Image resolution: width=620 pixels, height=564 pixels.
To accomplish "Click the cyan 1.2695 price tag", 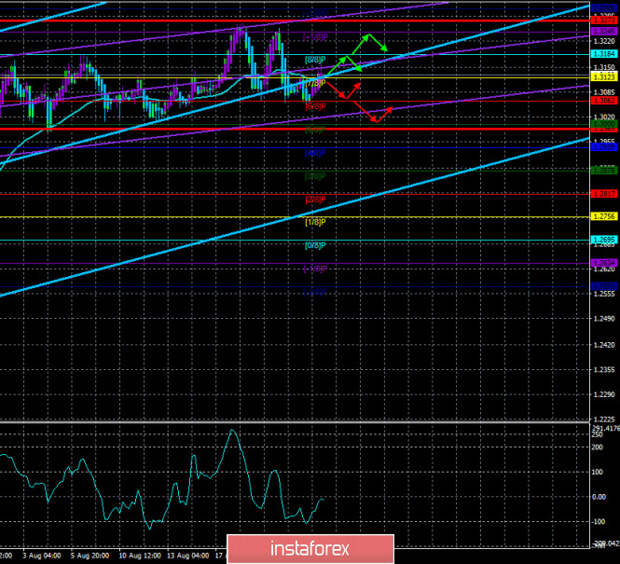I will [604, 240].
